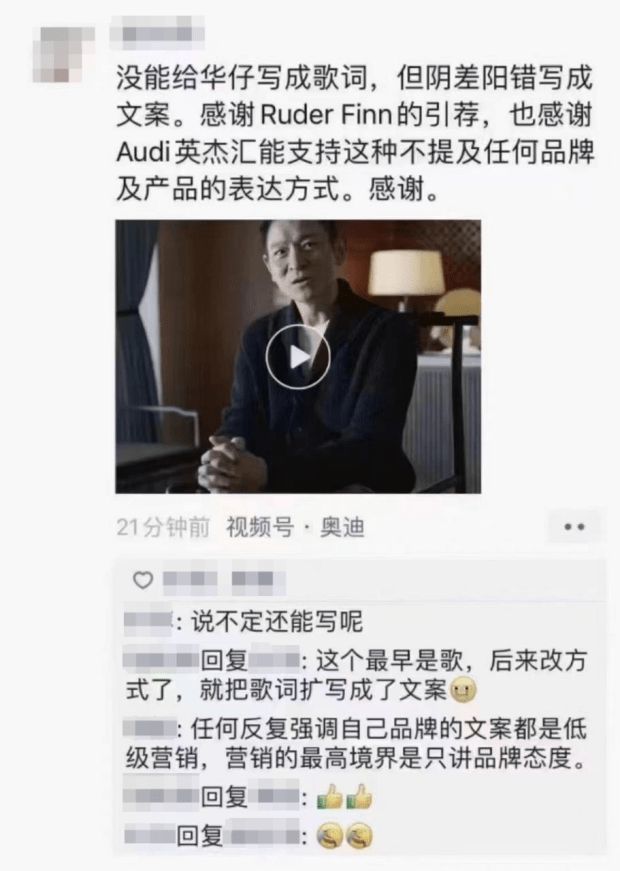Image resolution: width=620 pixels, height=871 pixels.
Task: Open the blurred poster profile avatar
Action: point(63,52)
